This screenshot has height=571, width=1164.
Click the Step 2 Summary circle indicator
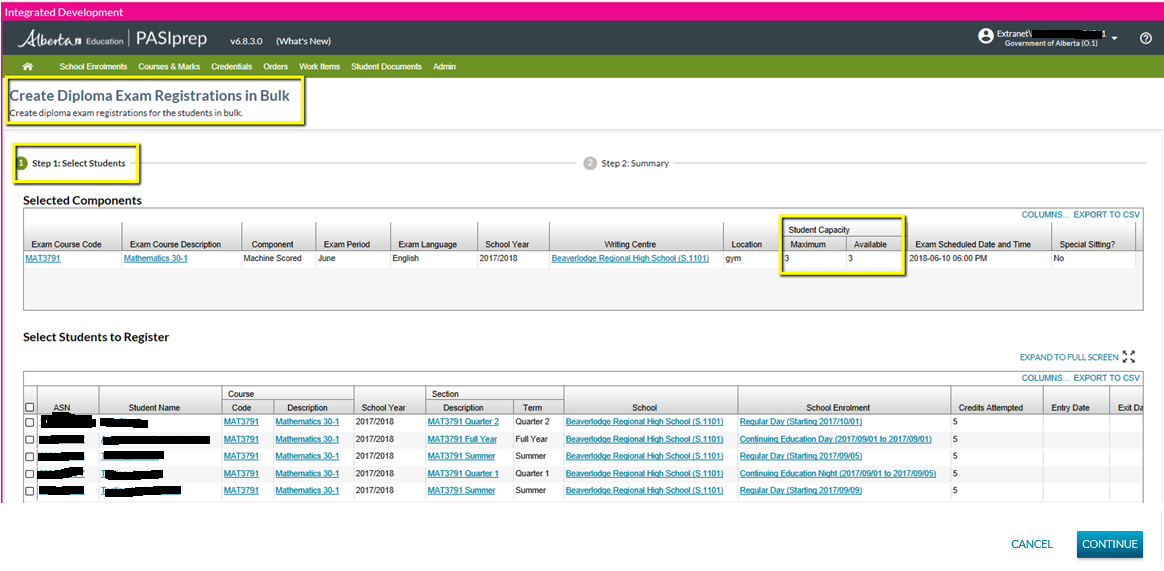tap(590, 163)
